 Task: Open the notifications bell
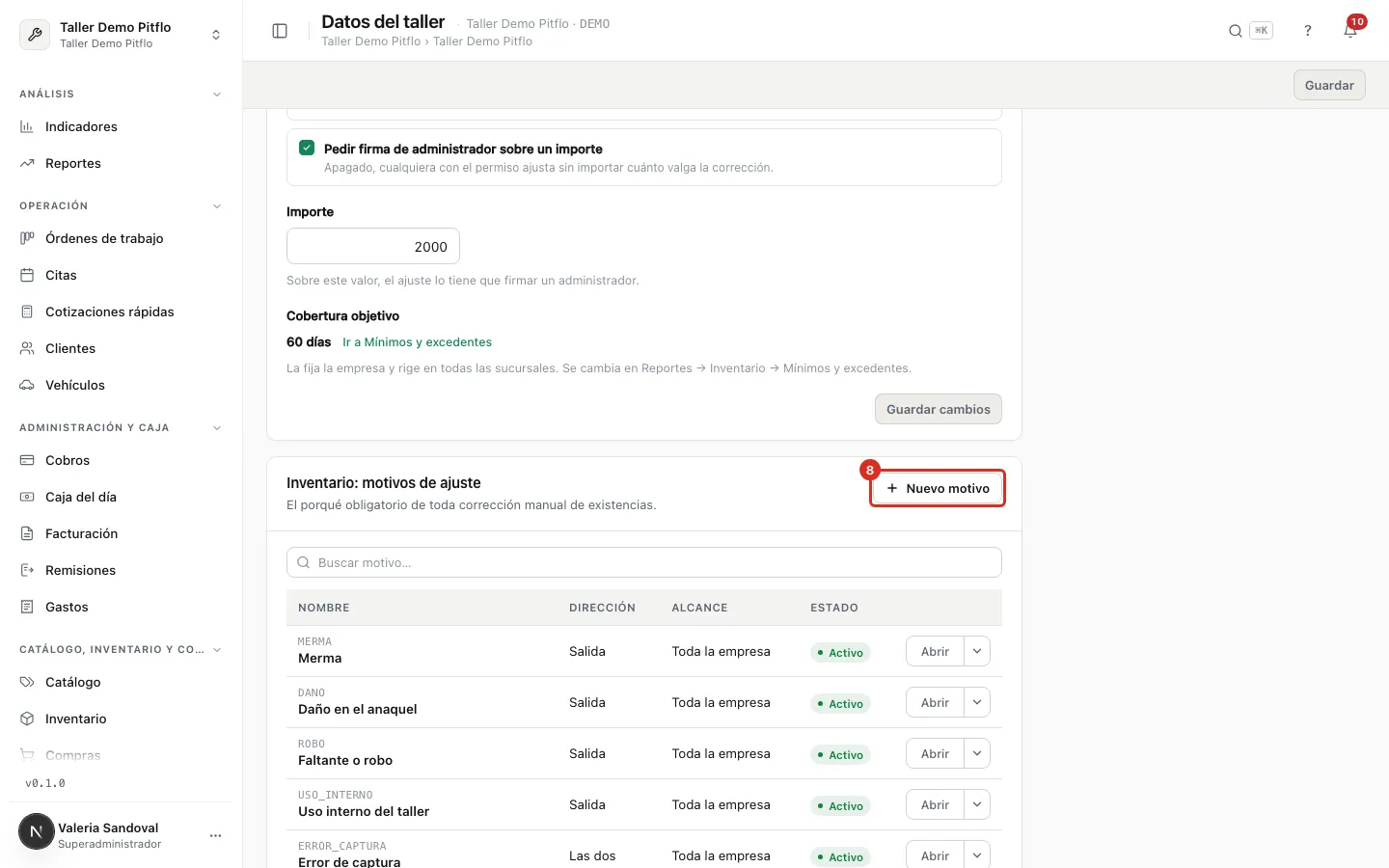pos(1350,31)
